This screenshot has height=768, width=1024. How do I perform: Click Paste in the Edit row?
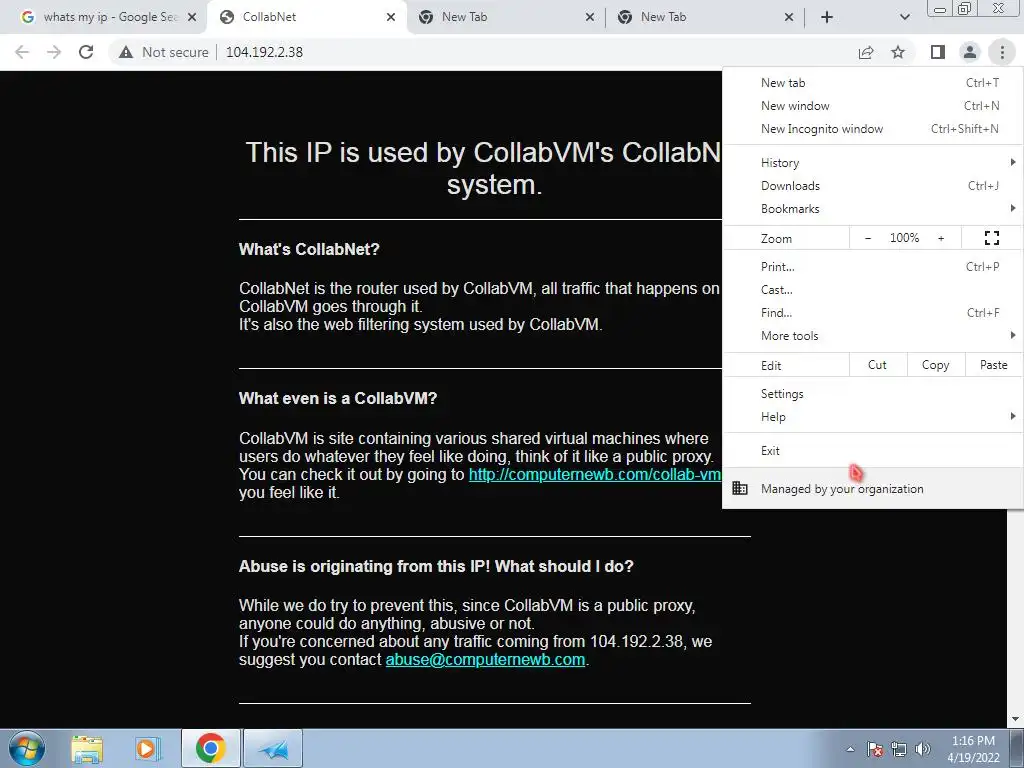993,365
